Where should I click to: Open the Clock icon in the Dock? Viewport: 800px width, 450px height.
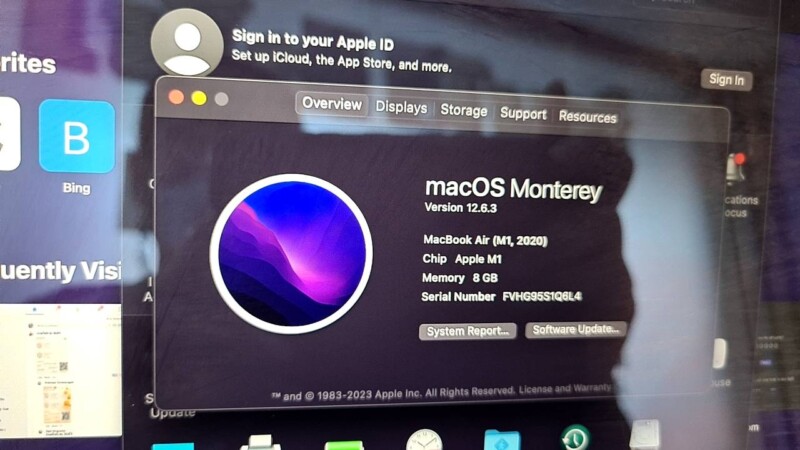pos(424,440)
